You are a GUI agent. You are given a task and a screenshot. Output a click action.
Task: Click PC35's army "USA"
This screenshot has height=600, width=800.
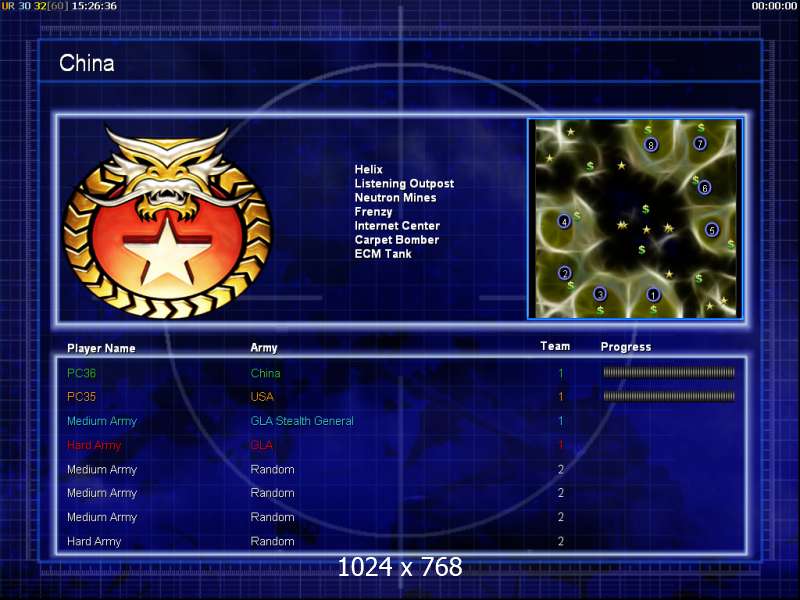pos(262,396)
